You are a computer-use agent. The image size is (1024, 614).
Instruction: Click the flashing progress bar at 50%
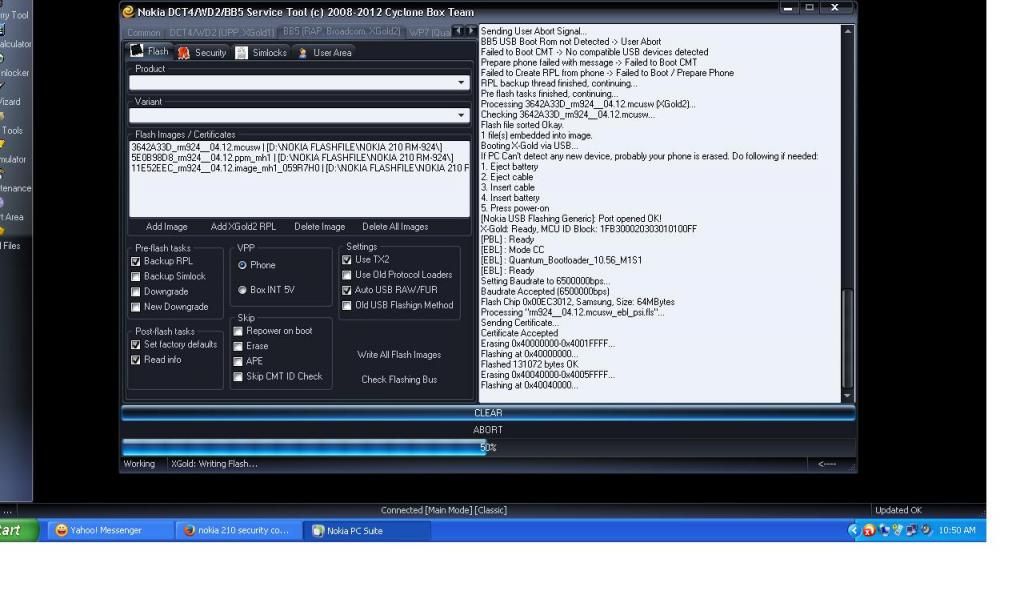[x=487, y=448]
